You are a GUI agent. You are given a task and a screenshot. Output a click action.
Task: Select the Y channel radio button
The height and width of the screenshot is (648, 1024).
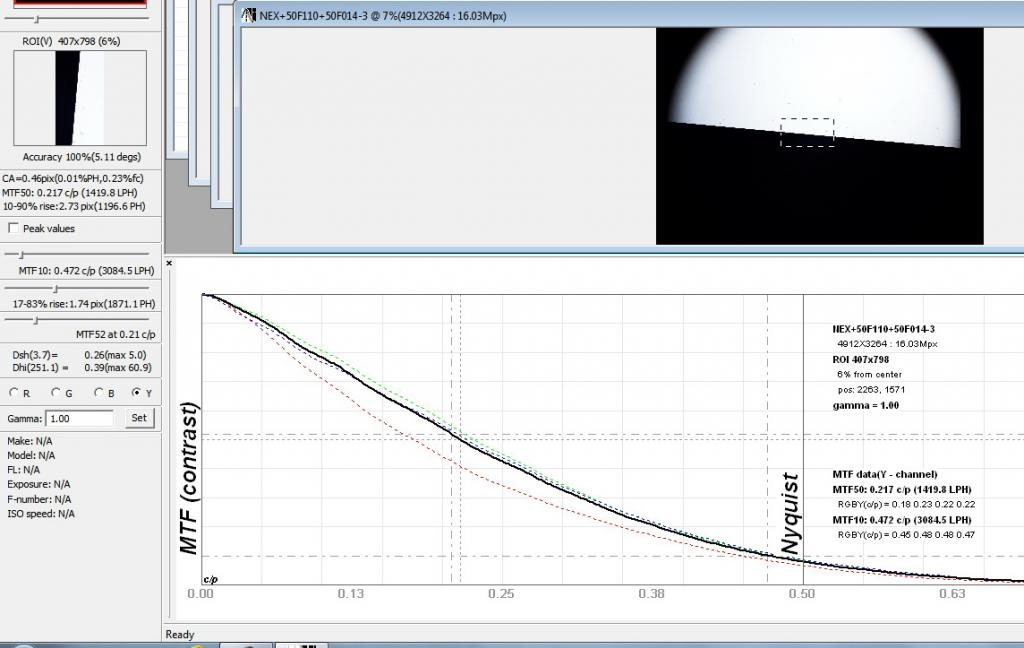(136, 393)
